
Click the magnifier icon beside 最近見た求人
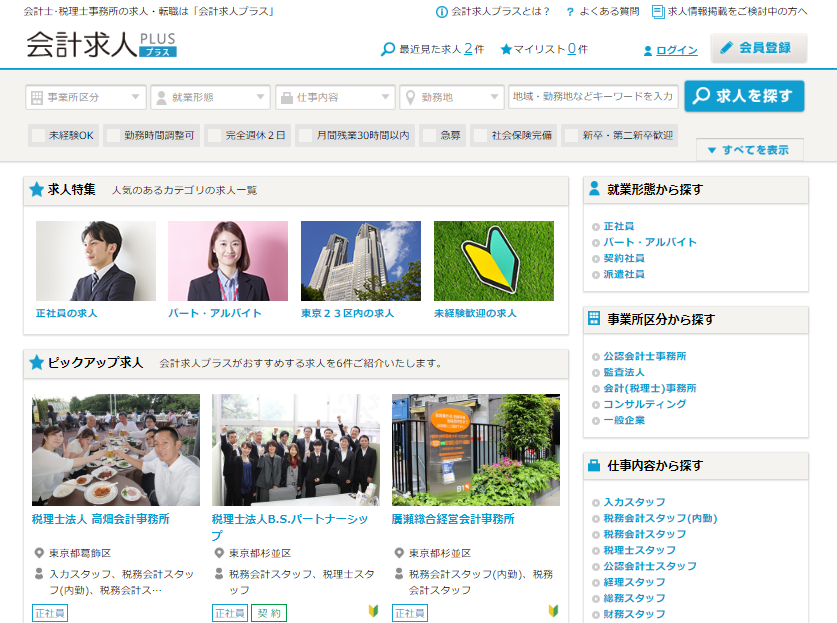point(388,49)
